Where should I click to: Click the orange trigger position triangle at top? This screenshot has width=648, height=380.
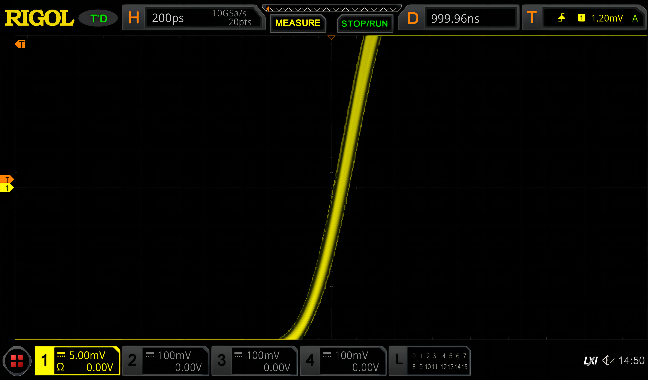coord(331,38)
